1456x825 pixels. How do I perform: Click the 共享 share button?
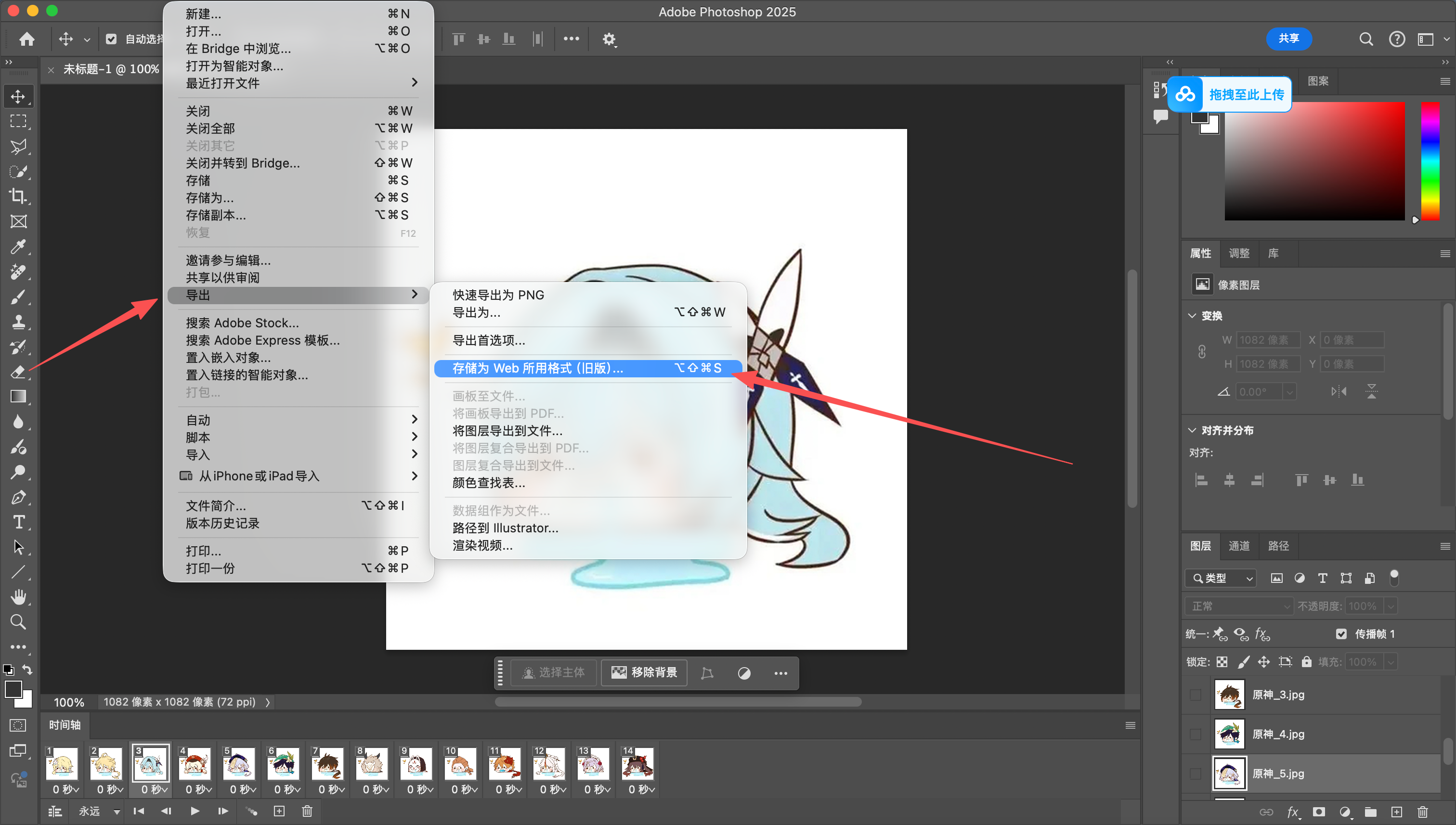pos(1289,38)
